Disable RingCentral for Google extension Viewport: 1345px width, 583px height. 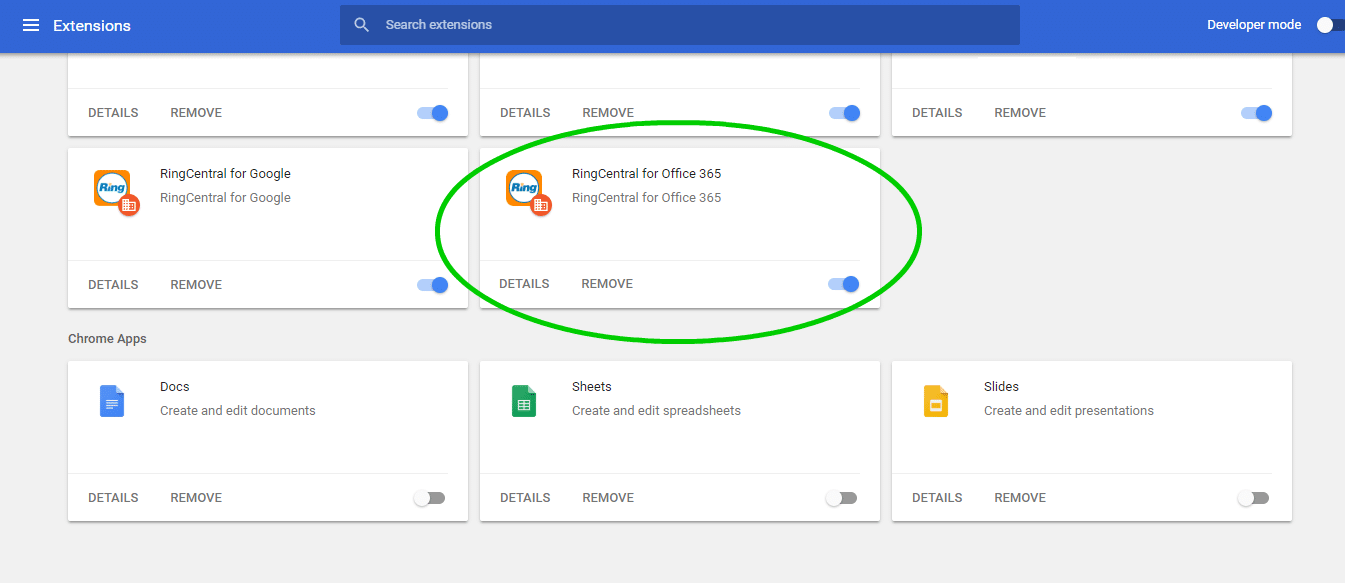(433, 285)
